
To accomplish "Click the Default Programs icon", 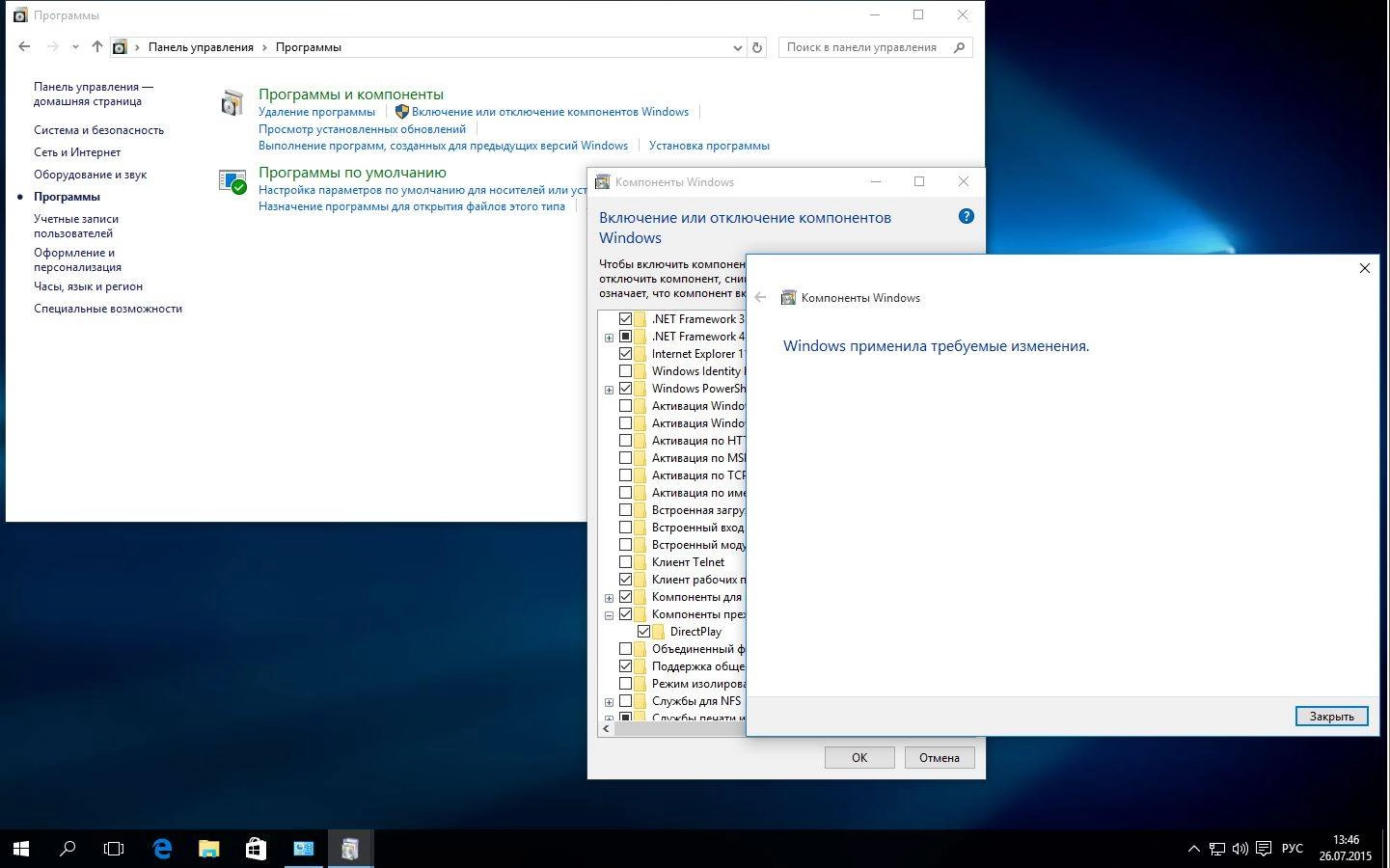I will coord(232,181).
